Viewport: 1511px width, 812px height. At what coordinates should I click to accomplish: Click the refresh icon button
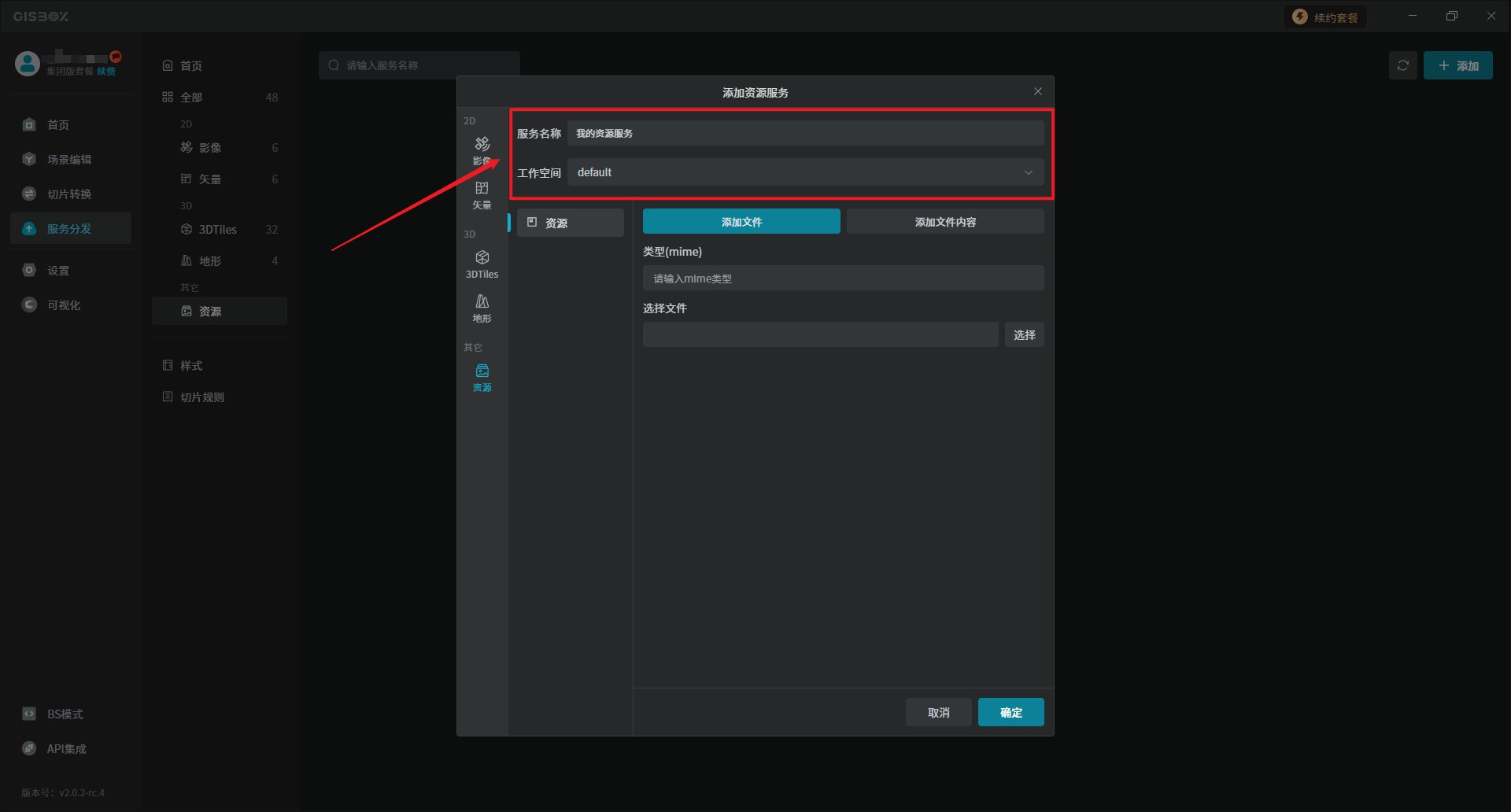tap(1402, 65)
